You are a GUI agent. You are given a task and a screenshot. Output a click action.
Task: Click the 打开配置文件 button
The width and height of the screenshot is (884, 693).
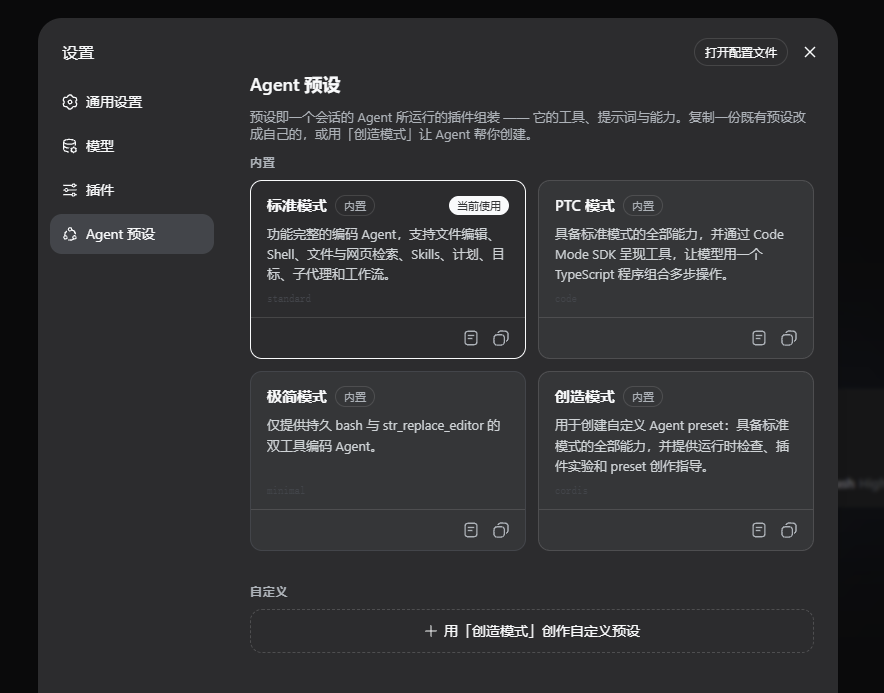[x=741, y=52]
